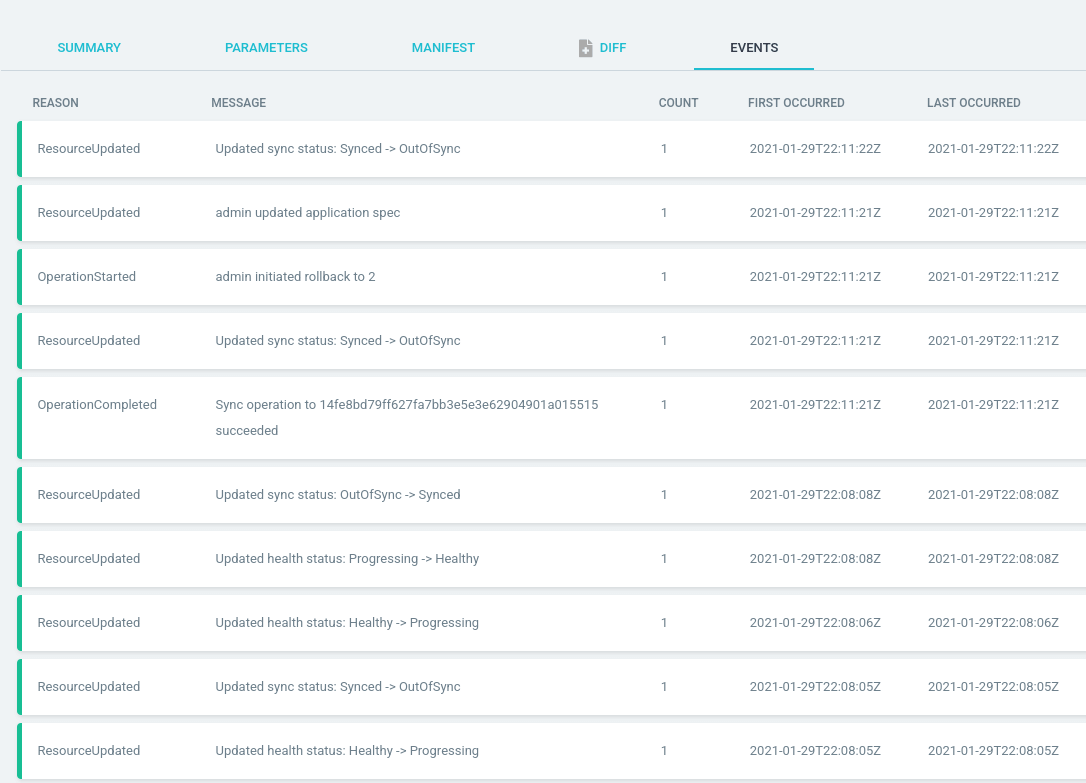
Task: Select 'Updated health status: Progressing -> Healthy' message
Action: (347, 559)
